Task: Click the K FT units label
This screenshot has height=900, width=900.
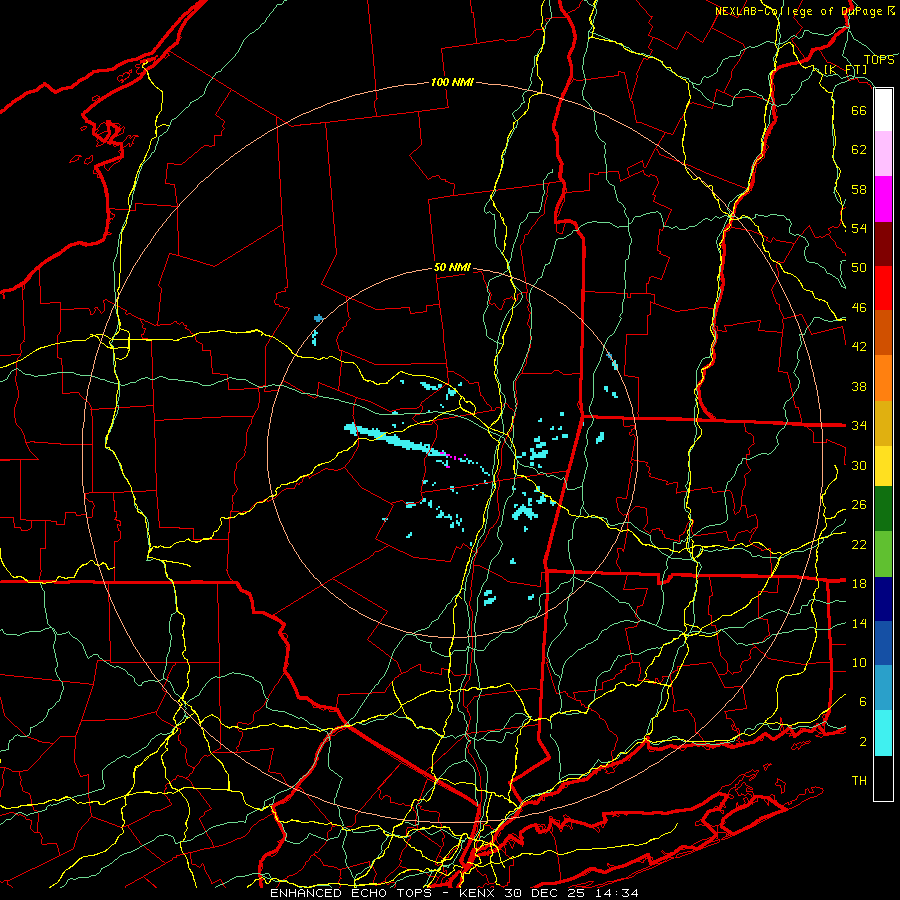Action: click(845, 70)
